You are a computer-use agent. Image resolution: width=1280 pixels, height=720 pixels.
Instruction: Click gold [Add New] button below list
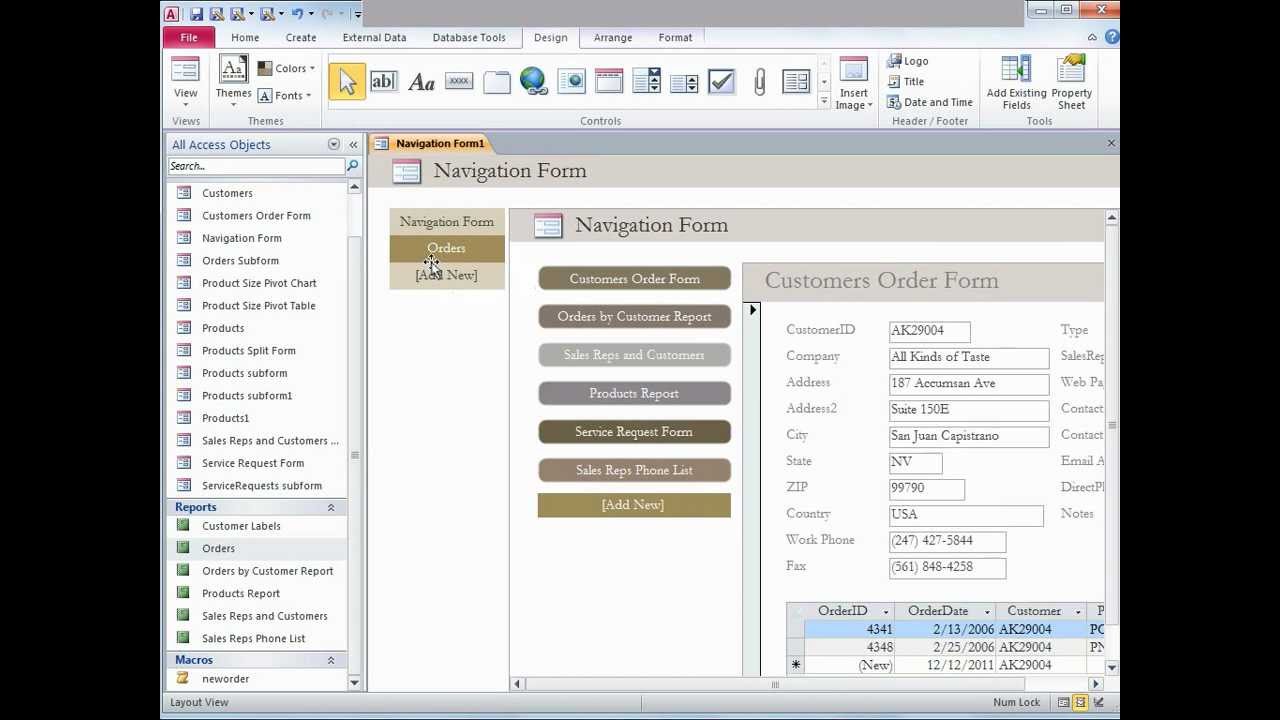click(x=634, y=505)
